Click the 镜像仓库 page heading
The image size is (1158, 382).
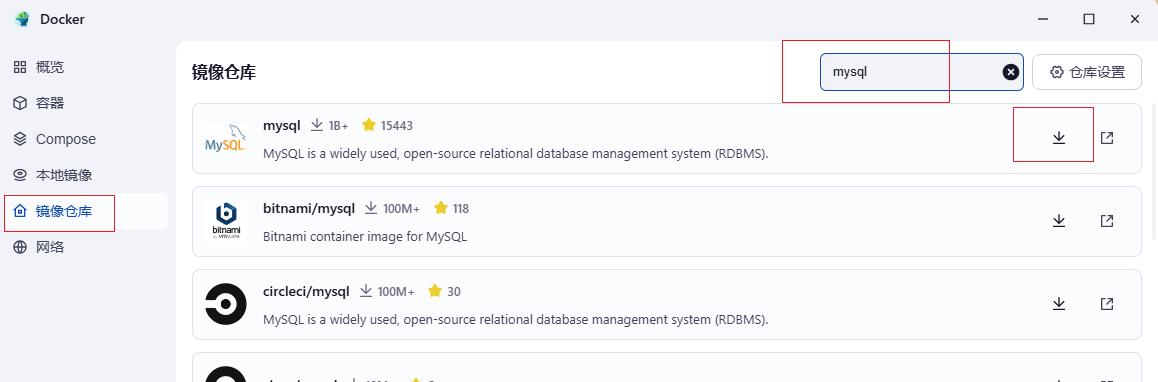224,72
